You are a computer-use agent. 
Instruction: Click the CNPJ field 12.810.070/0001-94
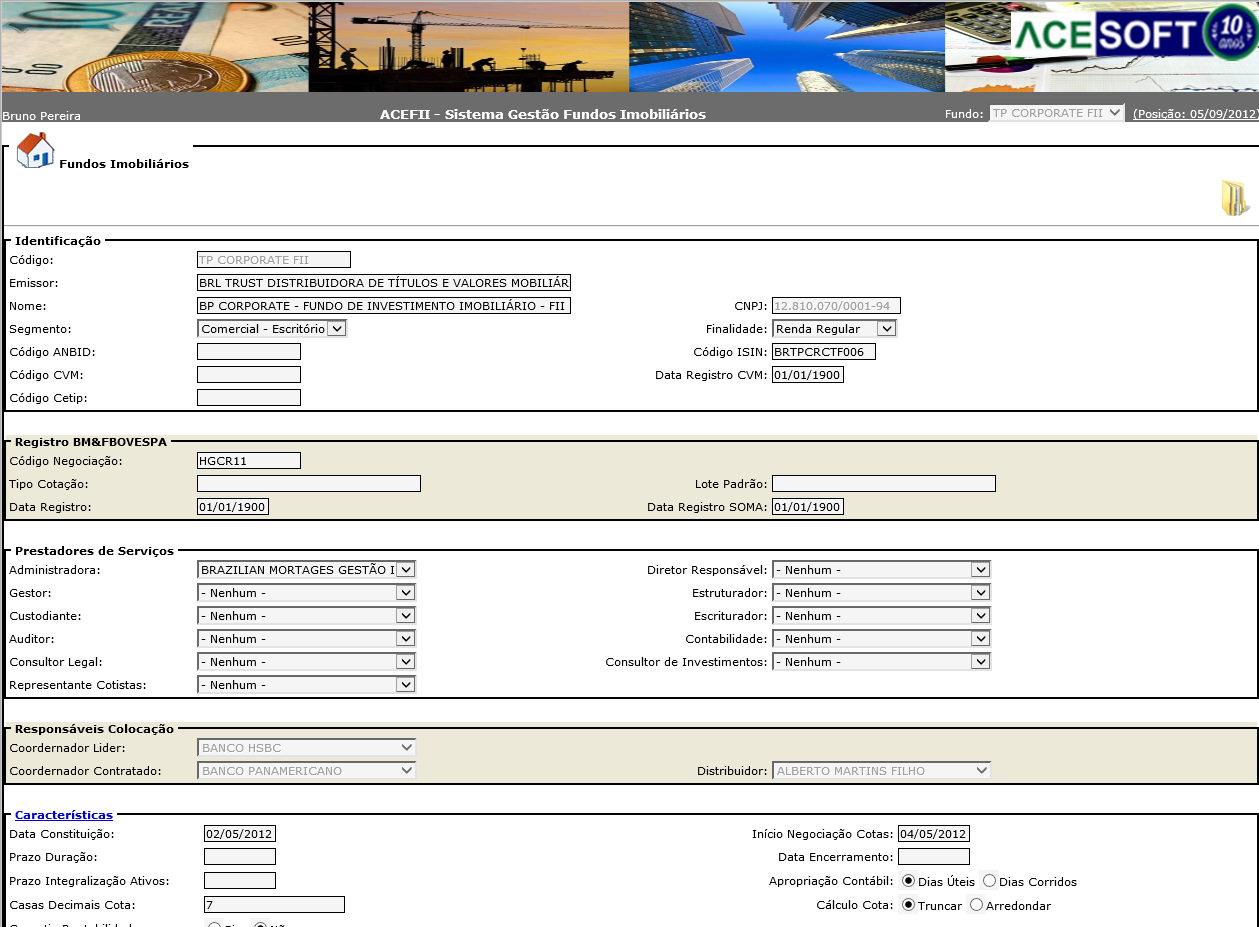point(837,306)
